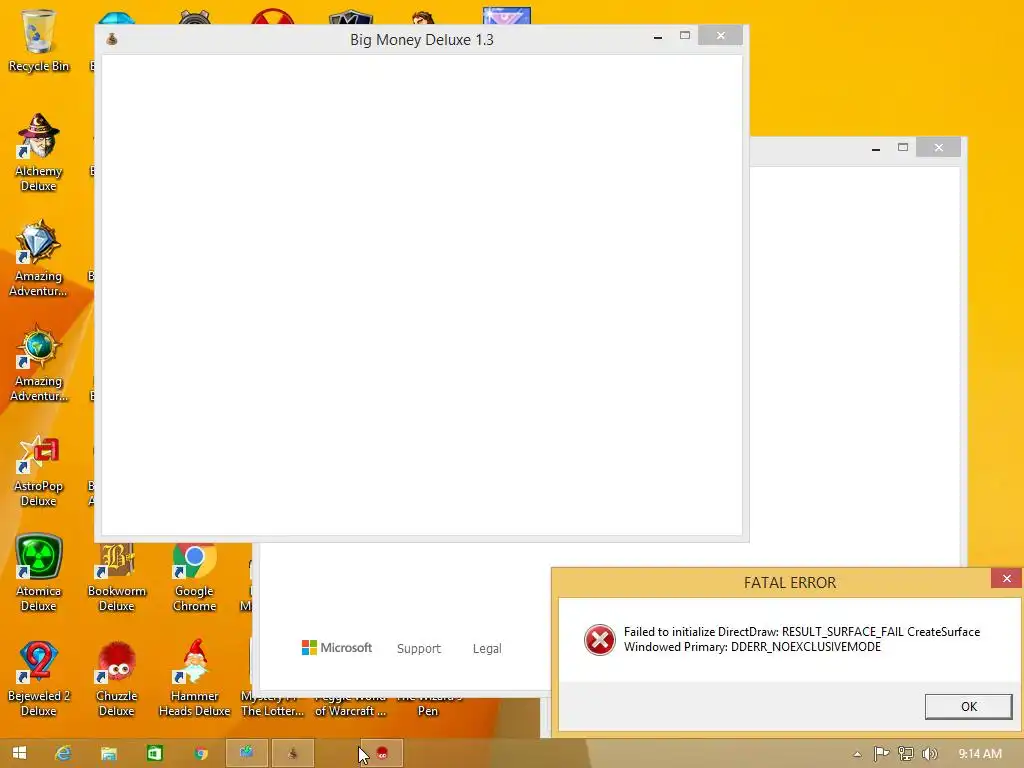Open Internet Explorer from the taskbar
Screen dimensions: 1024x768
[63, 753]
